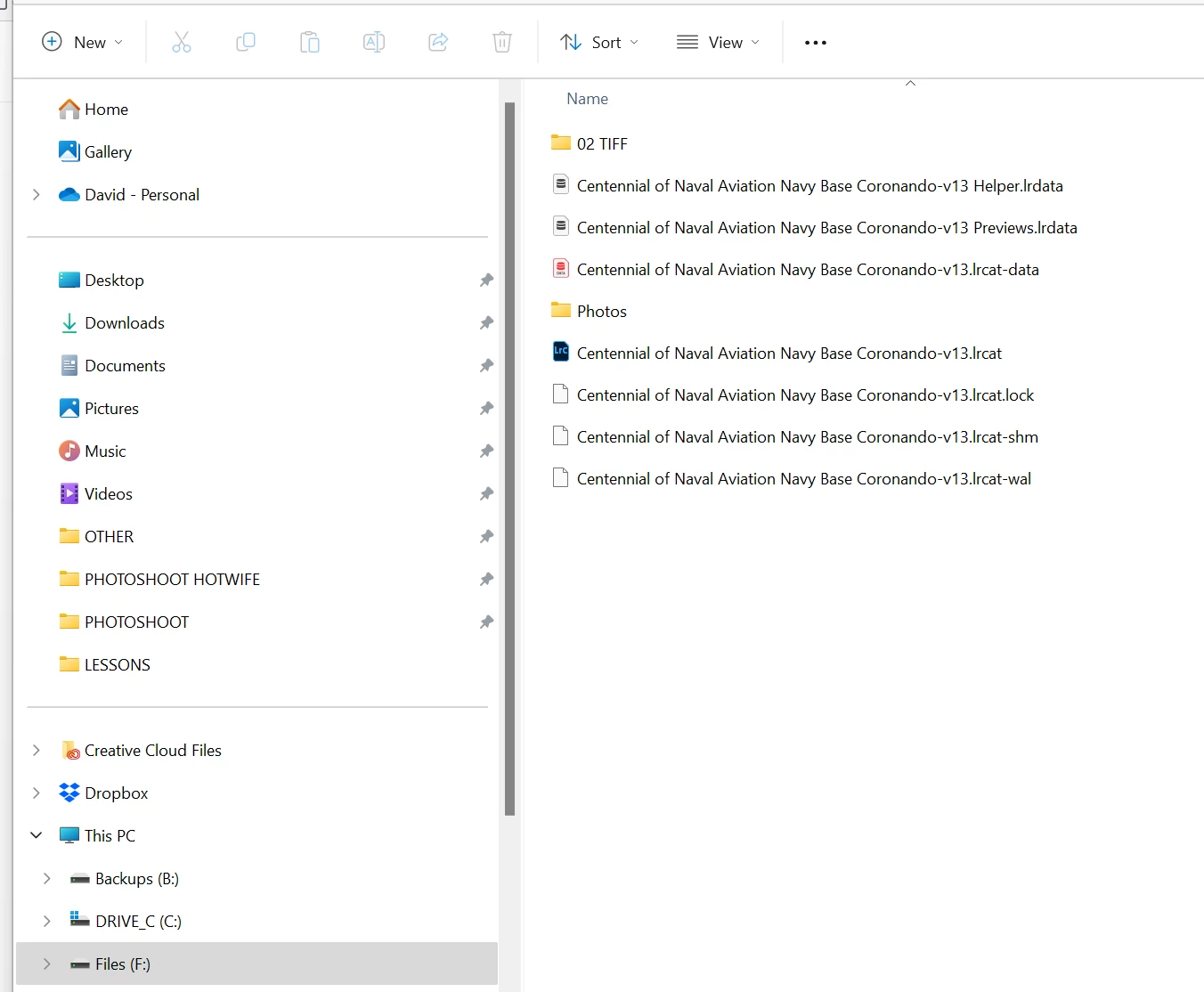Open the View layout dropdown
Screen dimensions: 1204x992
pos(718,42)
